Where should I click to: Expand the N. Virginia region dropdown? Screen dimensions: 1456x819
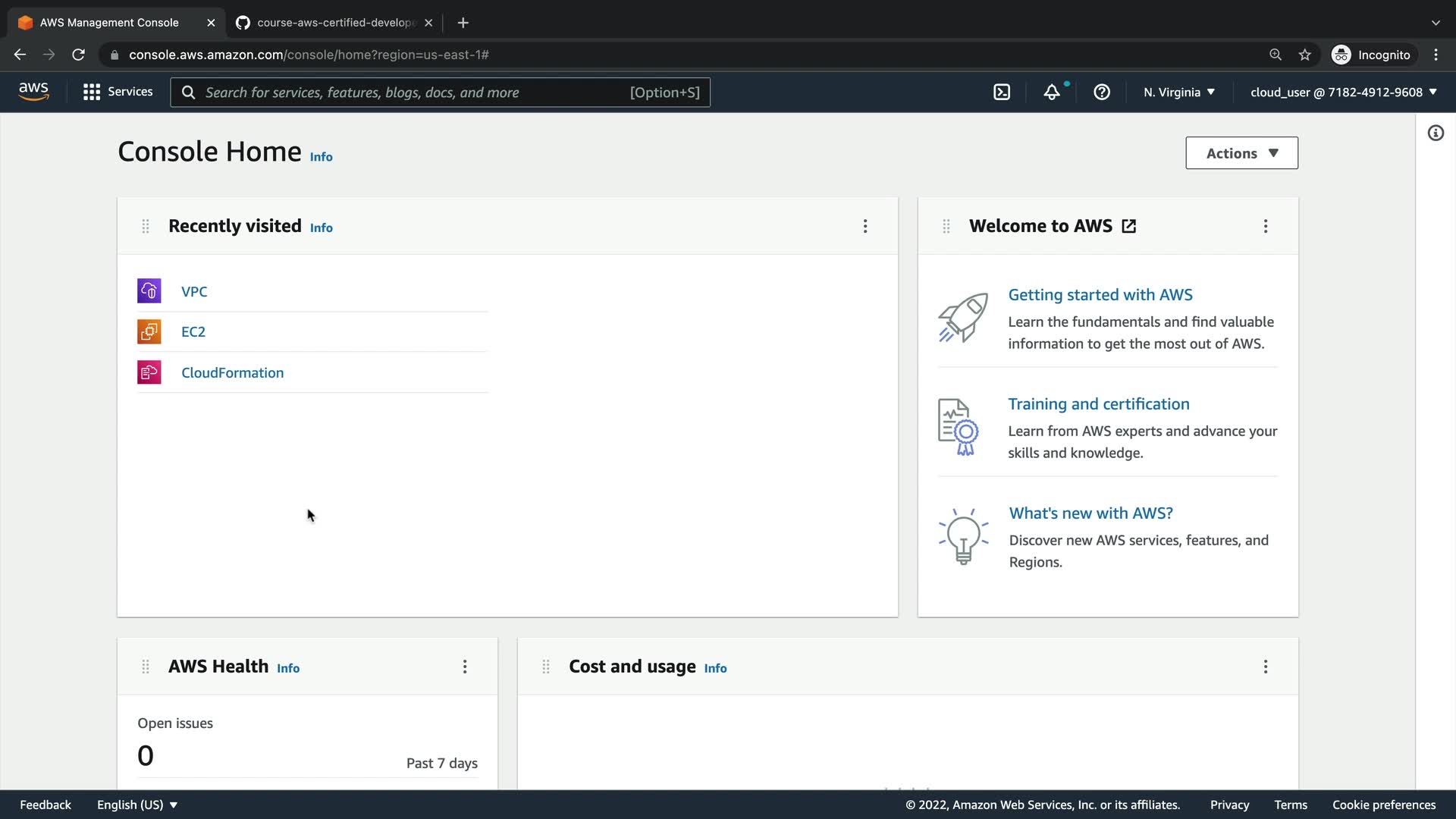pyautogui.click(x=1179, y=93)
